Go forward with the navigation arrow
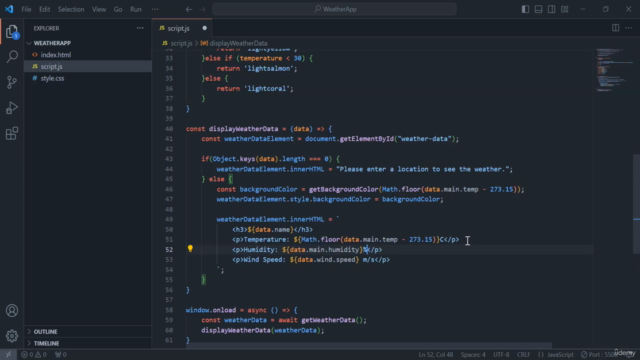Screen dimensions: 640x360 point(202,9)
